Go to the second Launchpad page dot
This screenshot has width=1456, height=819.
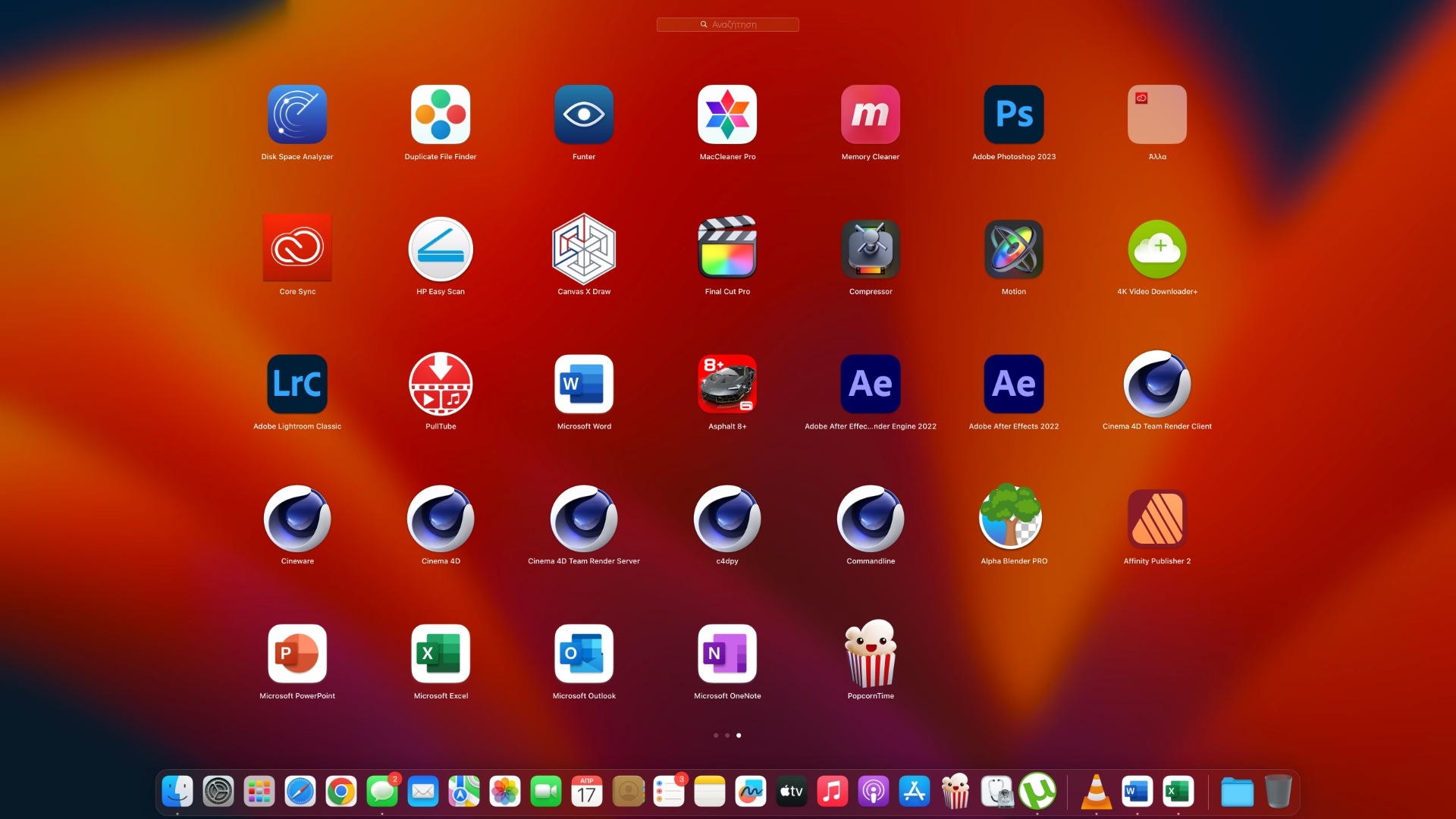(x=727, y=736)
